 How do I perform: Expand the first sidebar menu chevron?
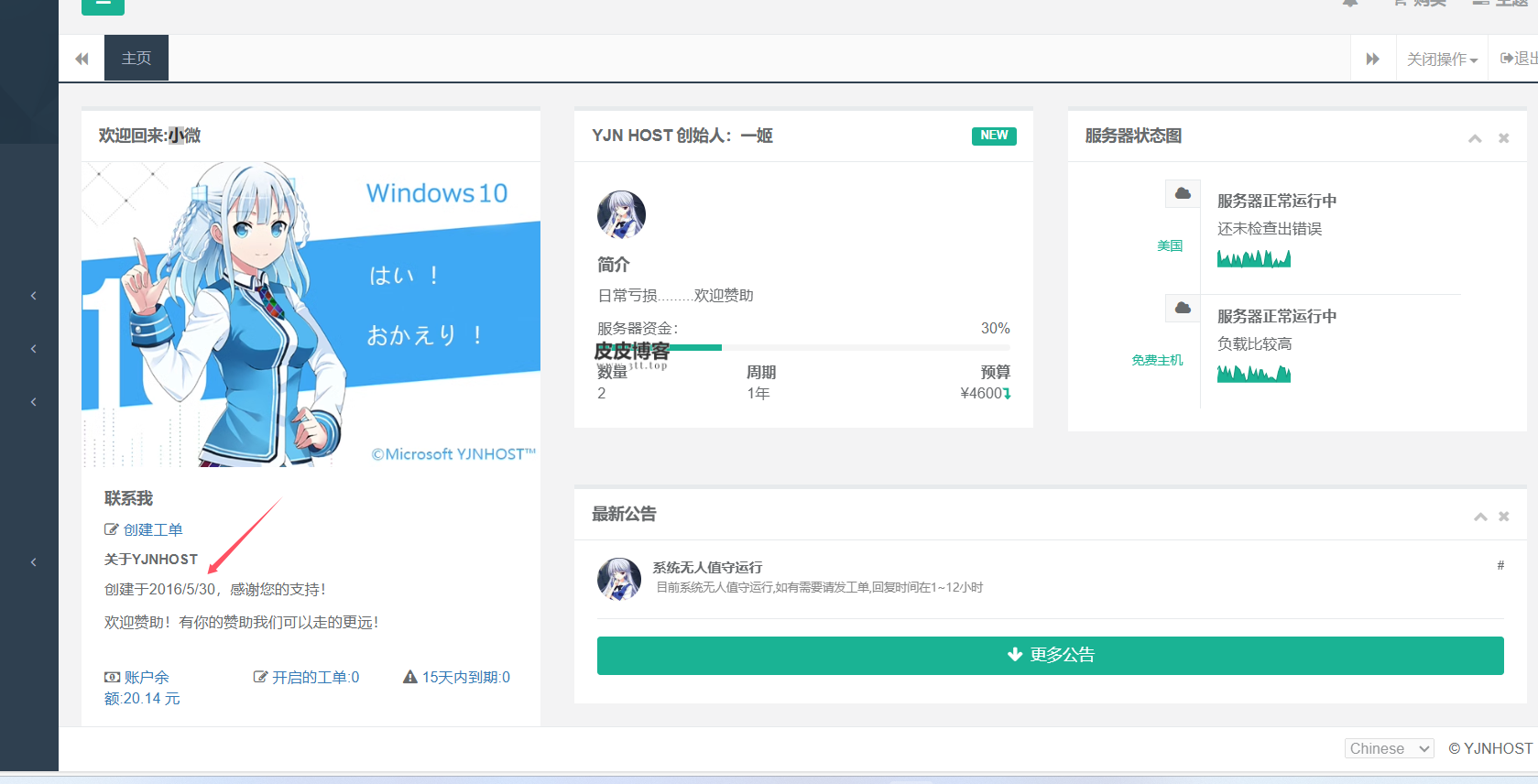[34, 295]
